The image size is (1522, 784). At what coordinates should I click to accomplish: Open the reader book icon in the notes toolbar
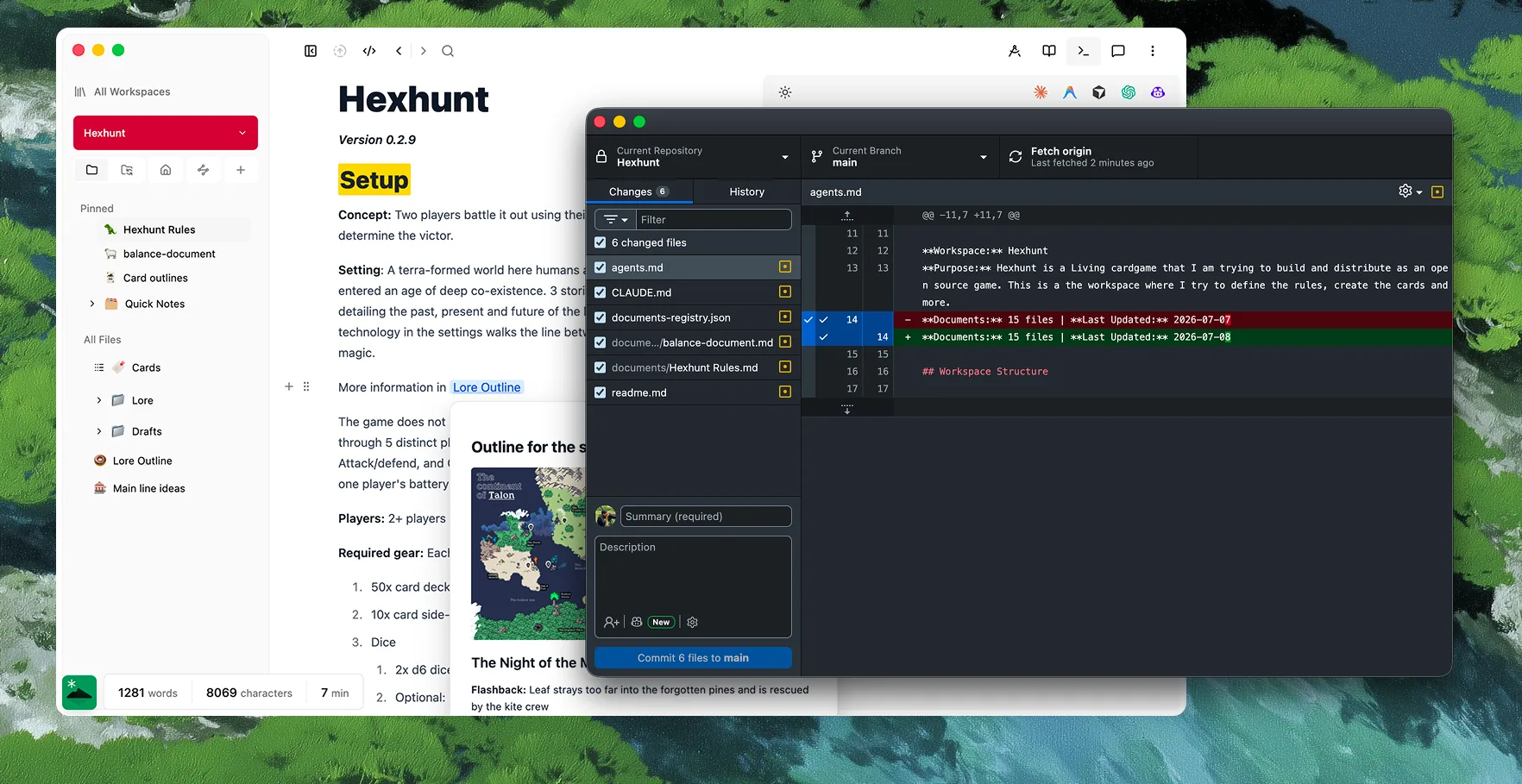tap(1049, 51)
